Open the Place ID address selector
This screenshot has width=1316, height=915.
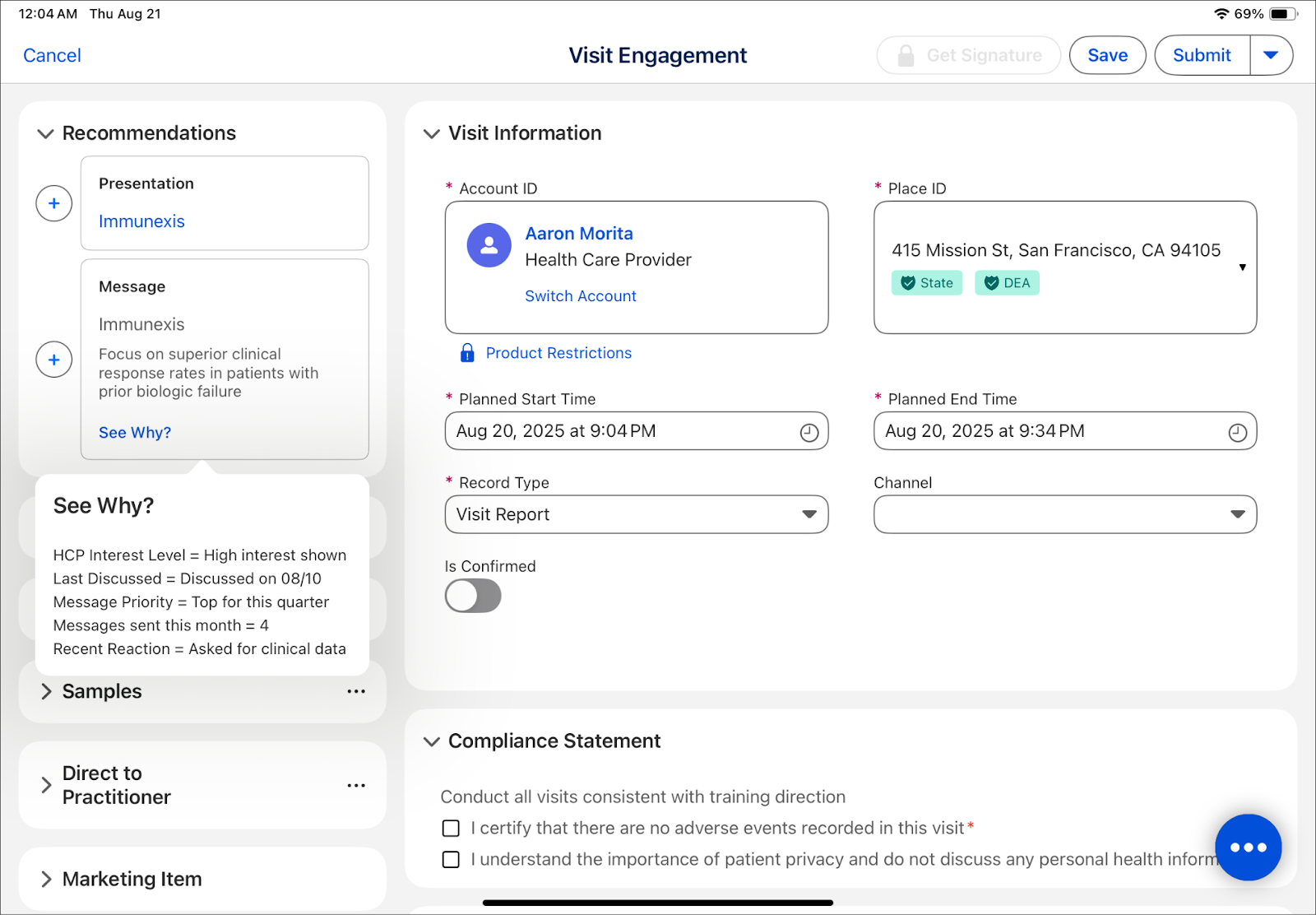tap(1065, 267)
